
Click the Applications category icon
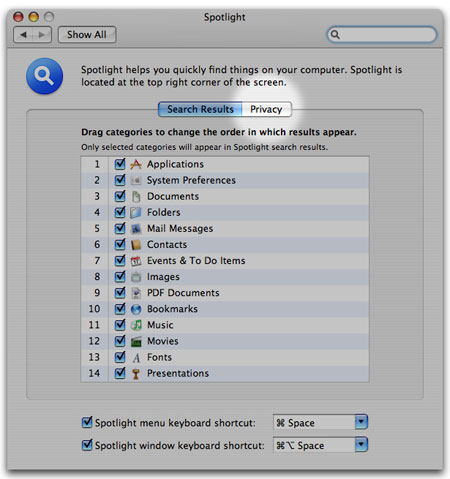(x=136, y=164)
